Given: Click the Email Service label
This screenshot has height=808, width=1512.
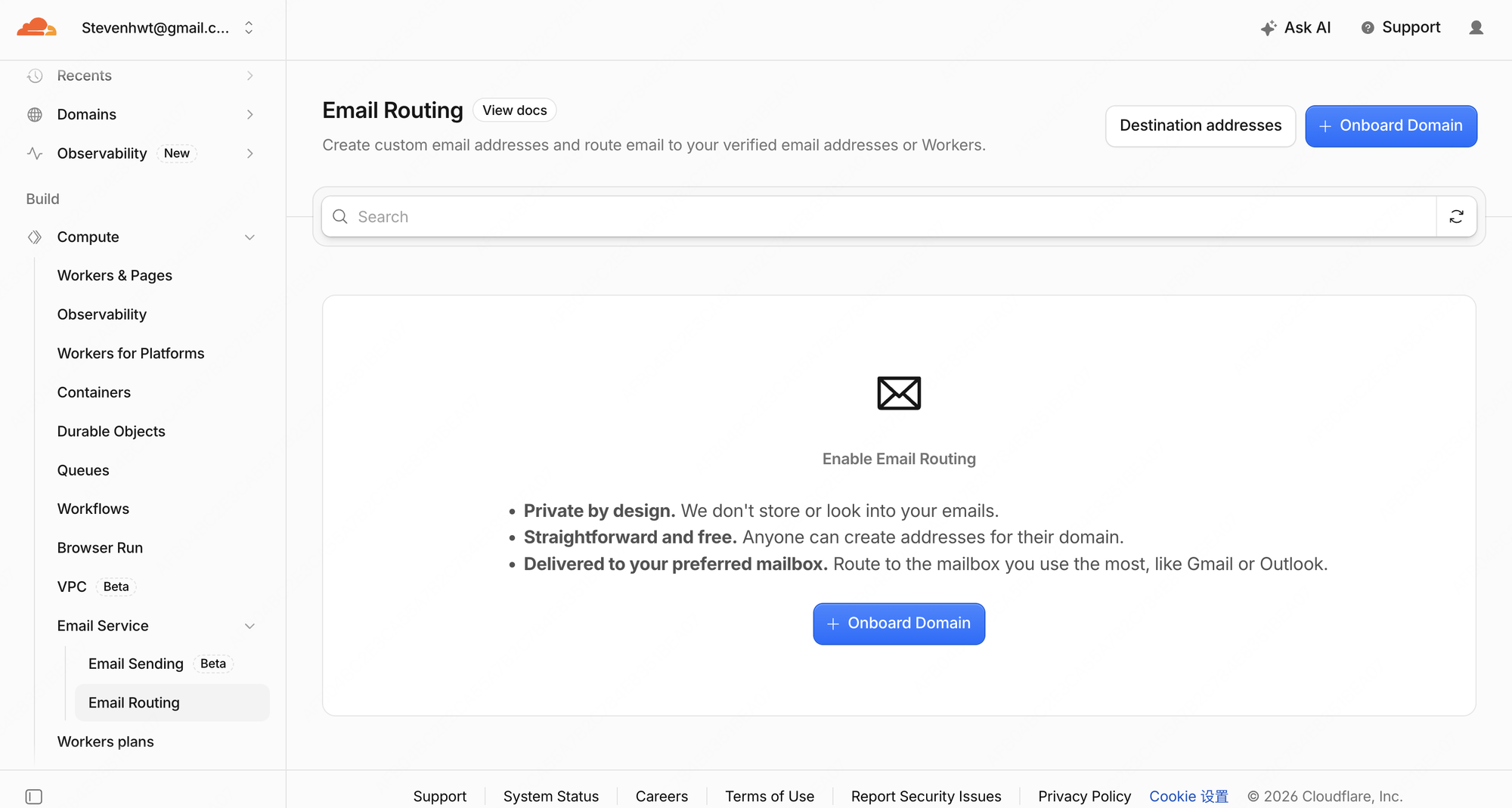Looking at the screenshot, I should (103, 626).
